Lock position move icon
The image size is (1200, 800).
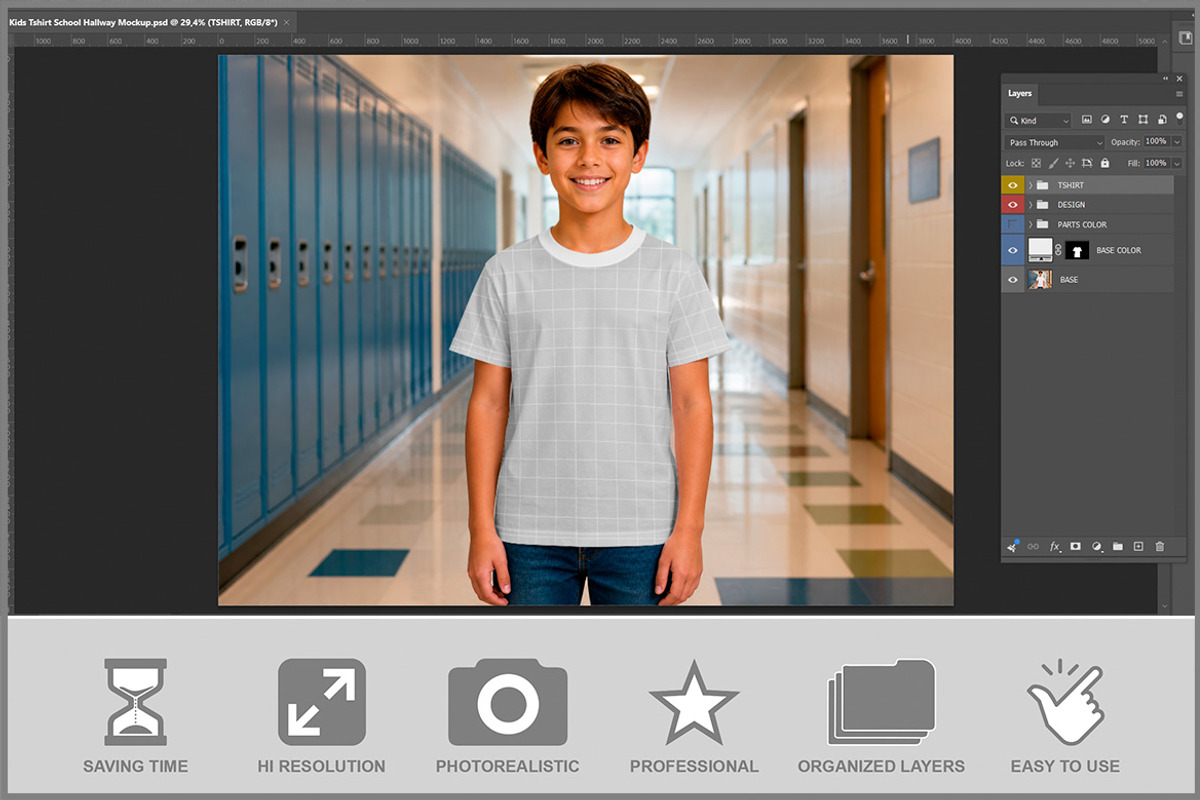tap(1071, 163)
